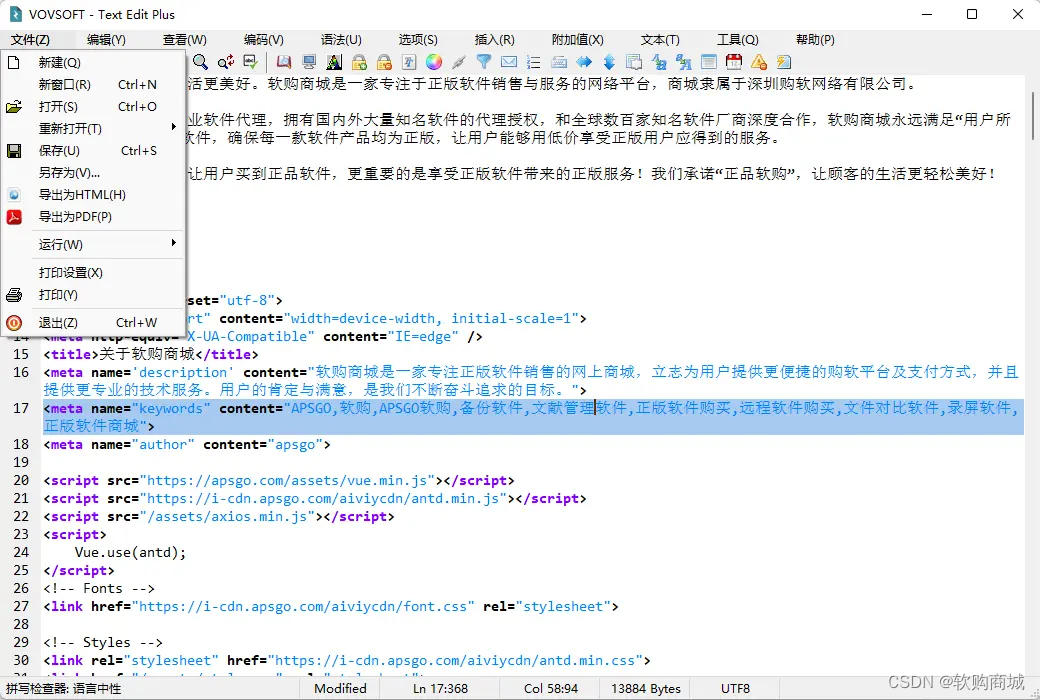Image resolution: width=1040 pixels, height=700 pixels.
Task: Open the 工具(Q) menu
Action: point(738,40)
